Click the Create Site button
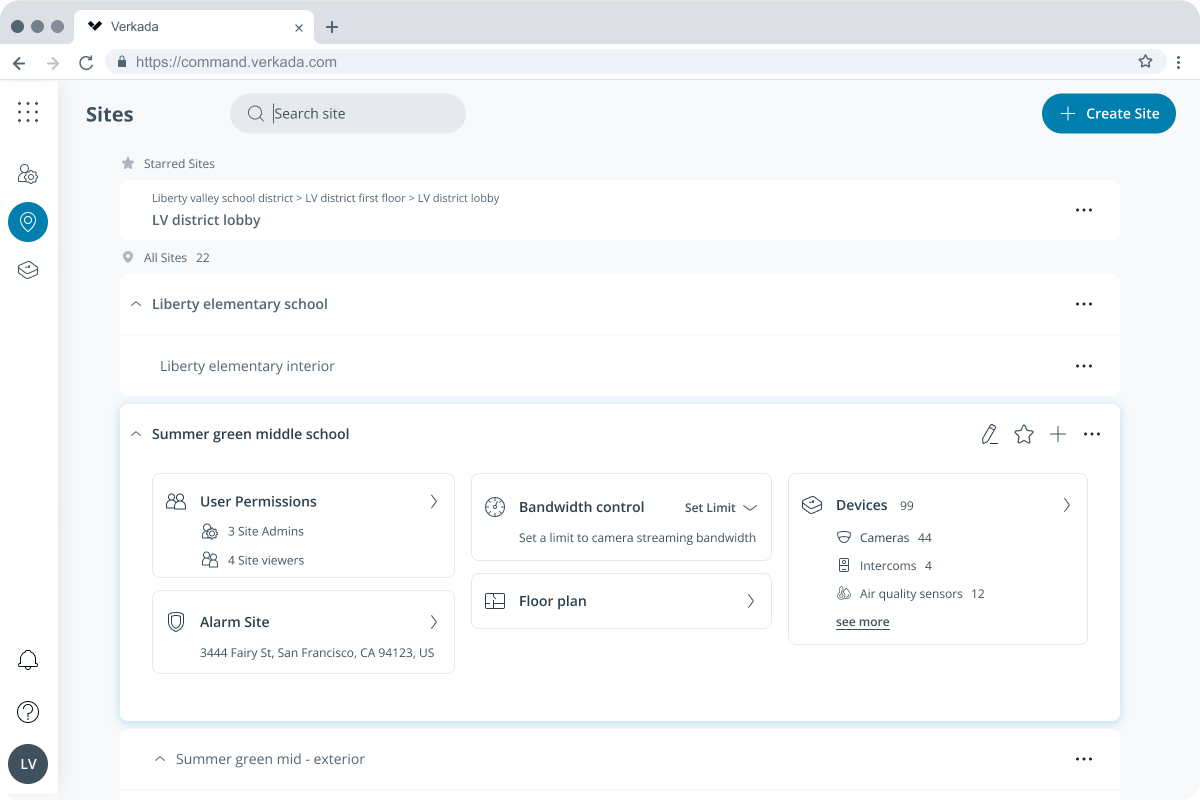 (1109, 114)
